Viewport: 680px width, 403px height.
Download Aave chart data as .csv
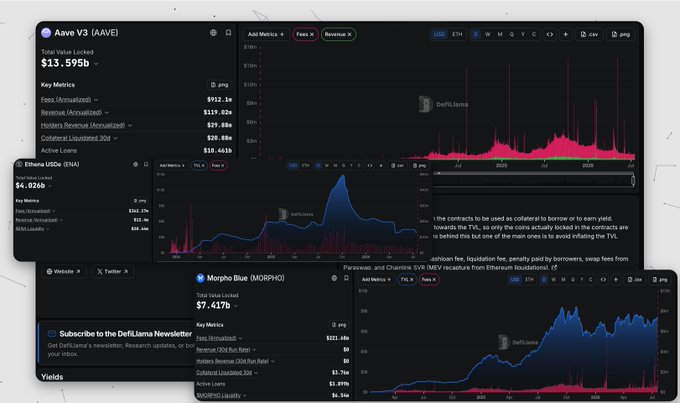tap(589, 34)
